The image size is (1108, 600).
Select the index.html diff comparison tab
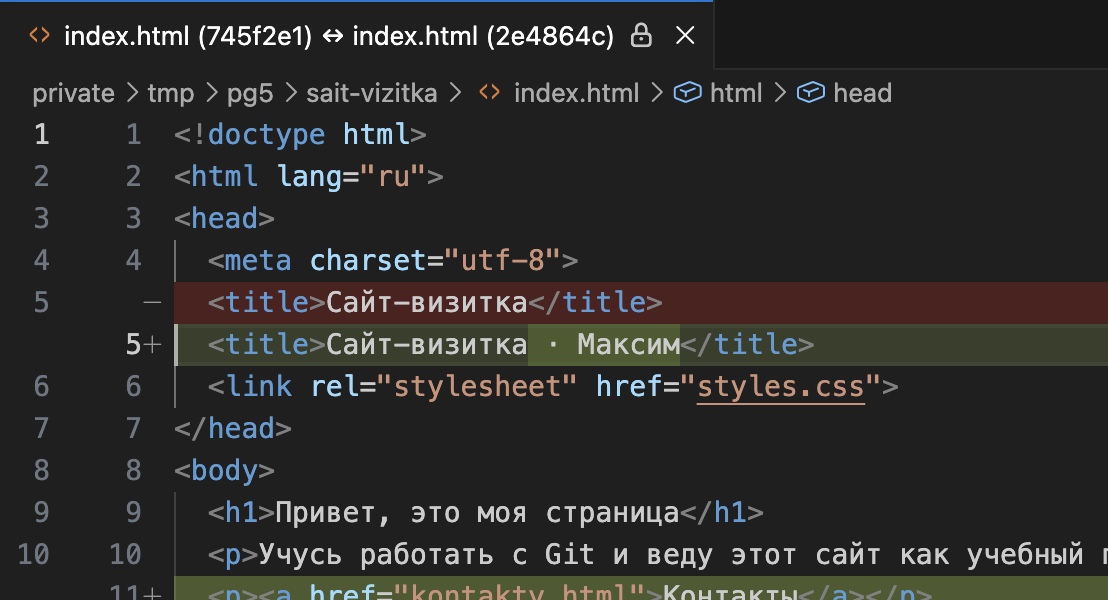pos(357,35)
